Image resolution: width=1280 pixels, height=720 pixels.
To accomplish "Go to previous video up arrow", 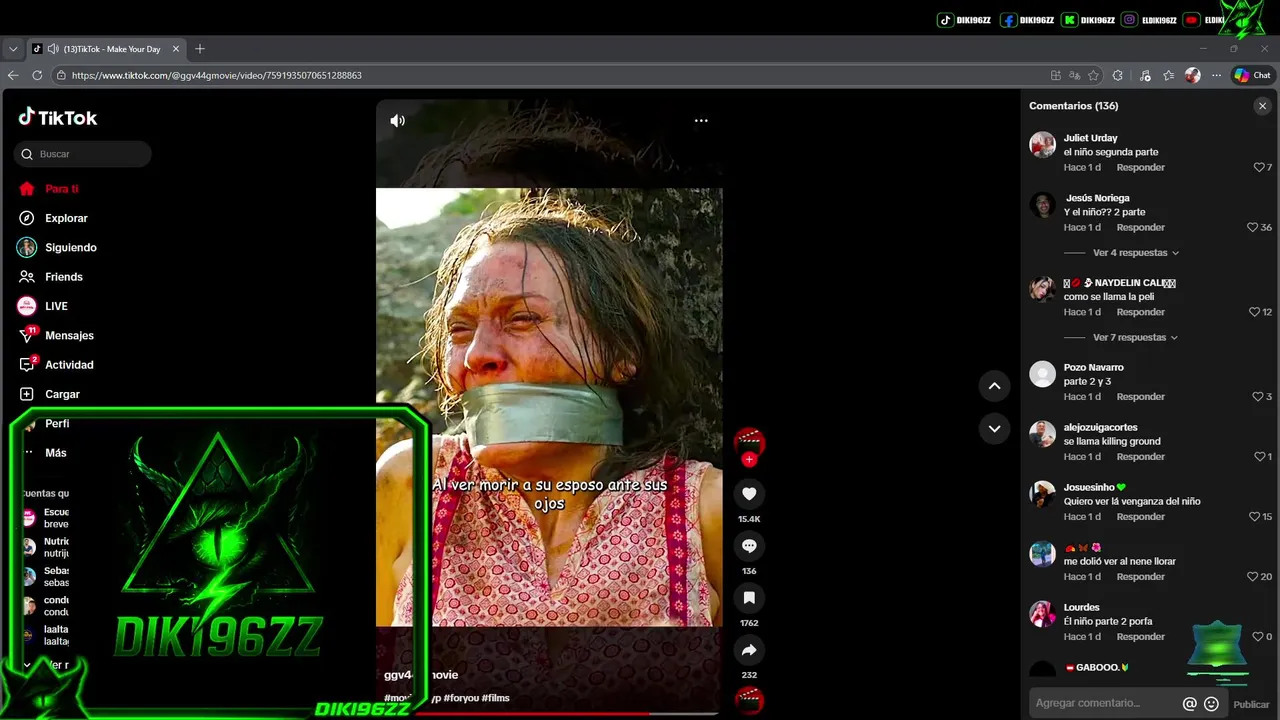I will [x=994, y=385].
